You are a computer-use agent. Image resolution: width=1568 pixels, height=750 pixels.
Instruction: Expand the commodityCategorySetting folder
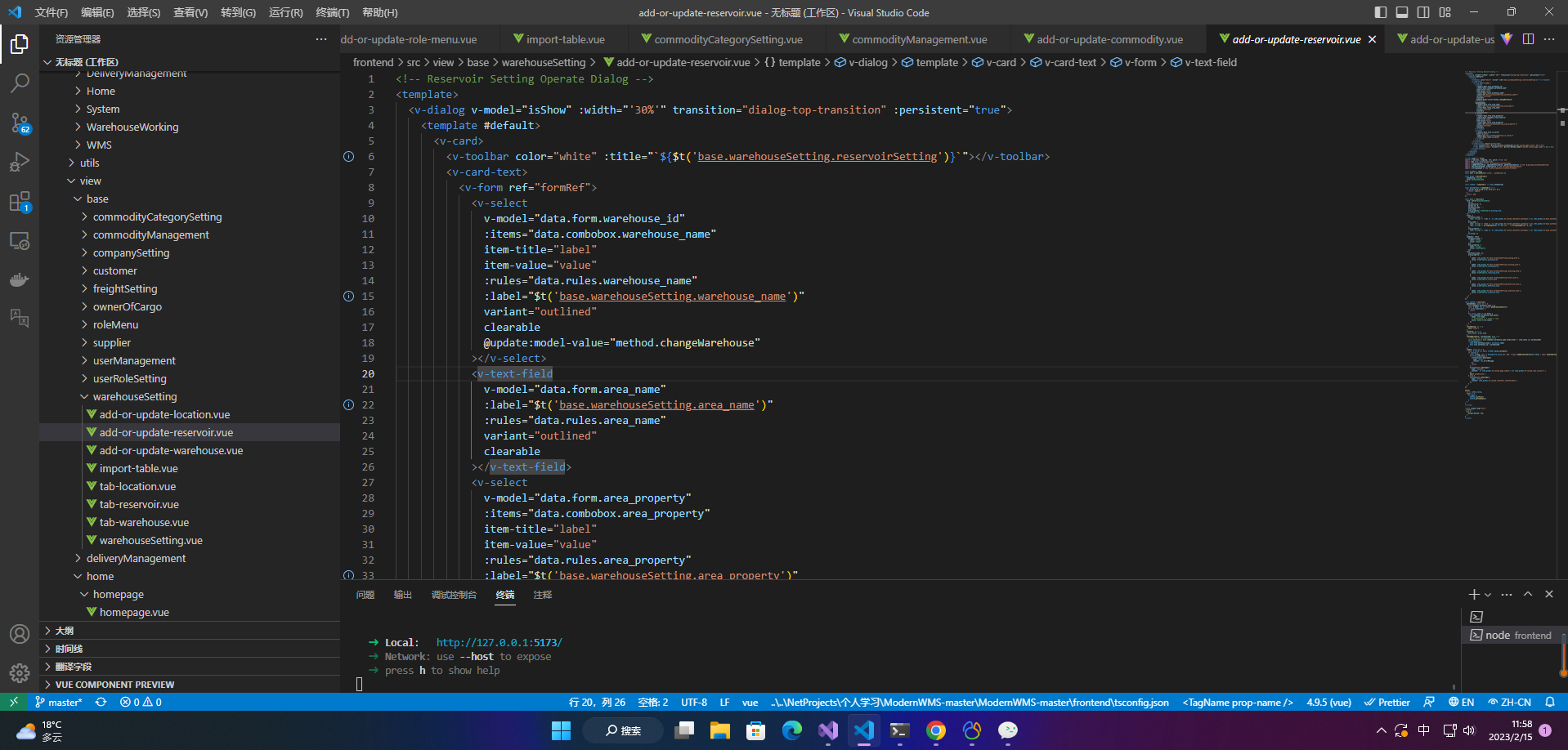[157, 217]
